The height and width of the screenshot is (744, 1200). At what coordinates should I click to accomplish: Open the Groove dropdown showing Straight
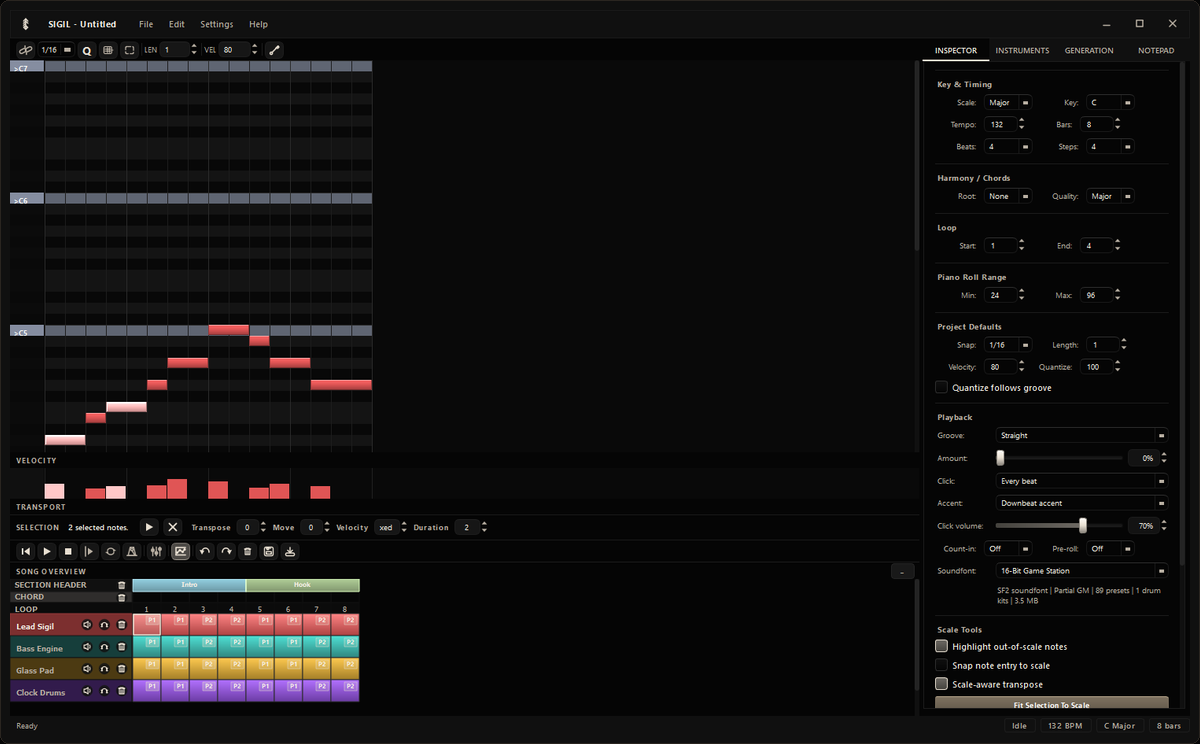point(1082,435)
